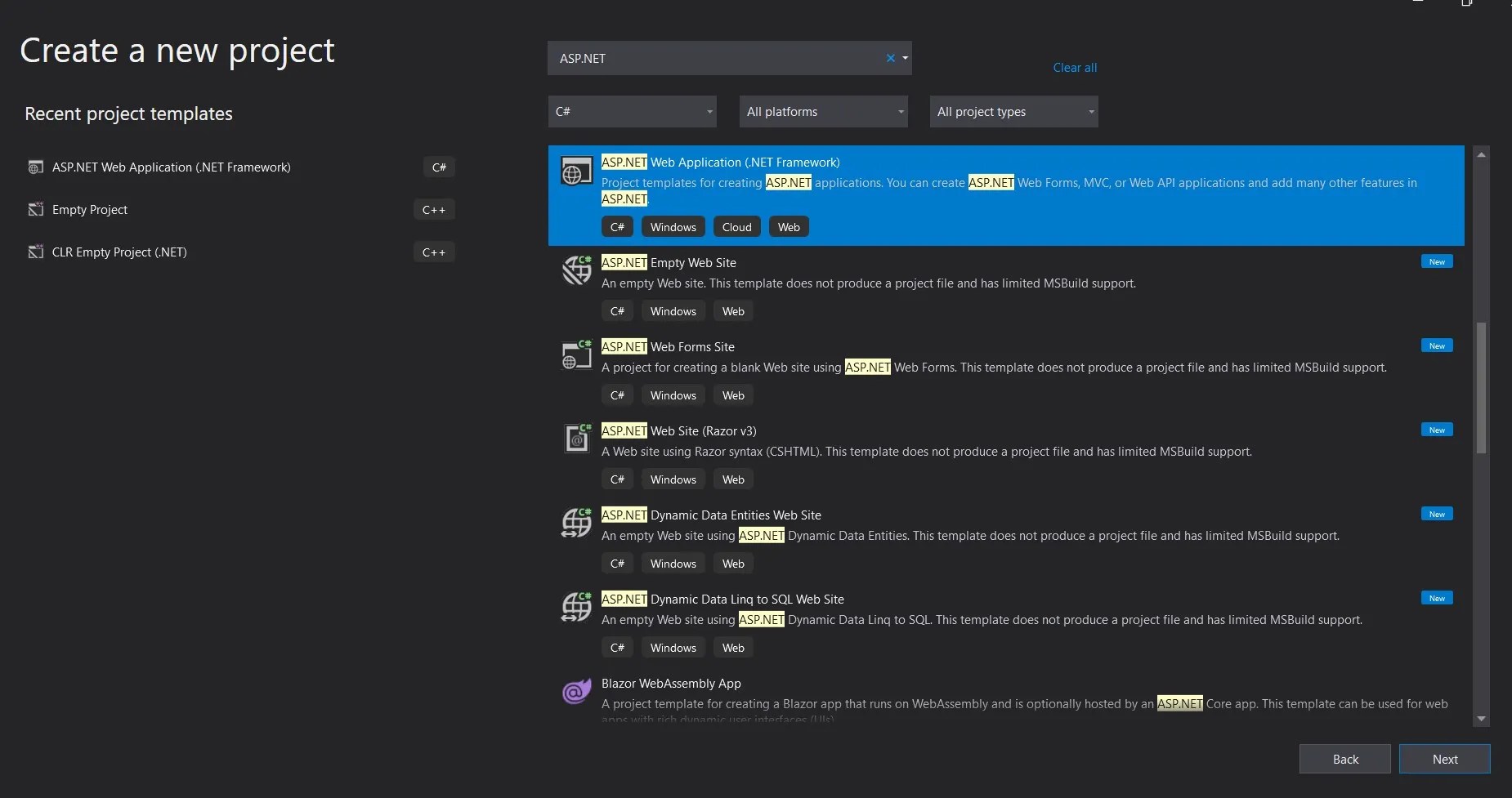Click New badge on Dynamic Data Linq to SQL
The height and width of the screenshot is (798, 1512).
pos(1437,599)
